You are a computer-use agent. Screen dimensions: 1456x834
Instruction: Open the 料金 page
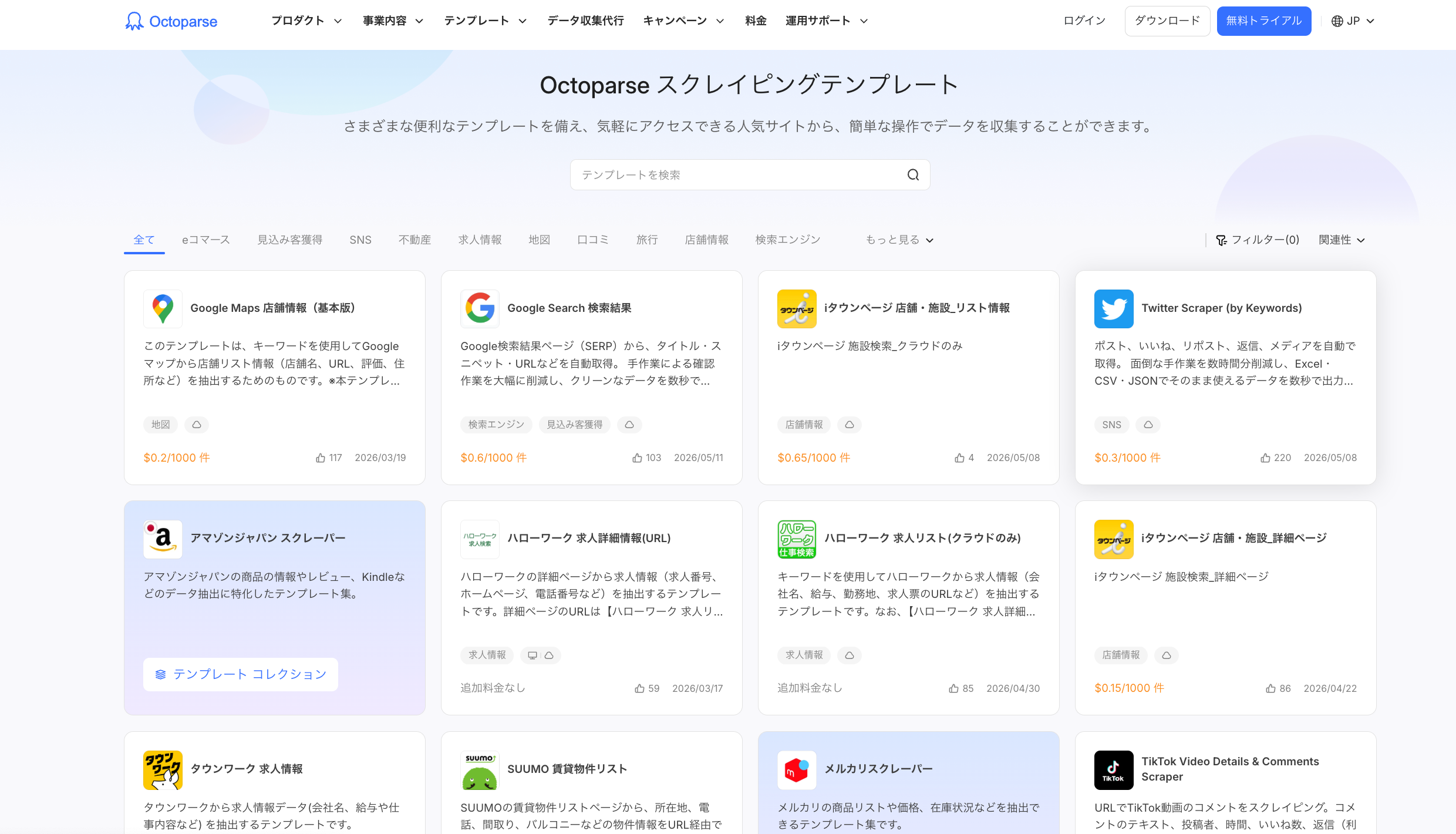(756, 21)
